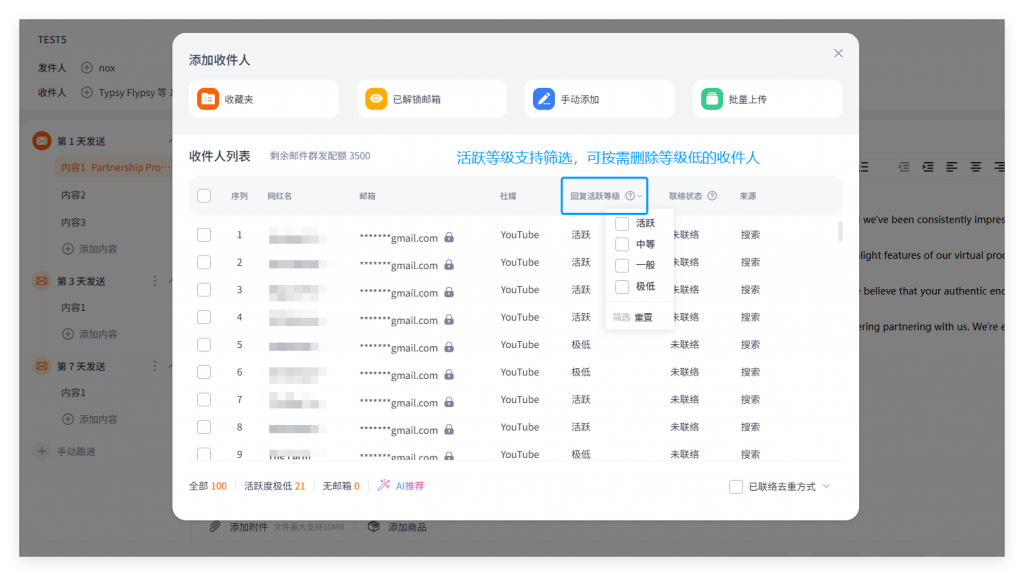Viewport: 1024px width, 576px height.
Task: Collapse the 回复活跃等级 filter dropdown arrow
Action: (640, 196)
